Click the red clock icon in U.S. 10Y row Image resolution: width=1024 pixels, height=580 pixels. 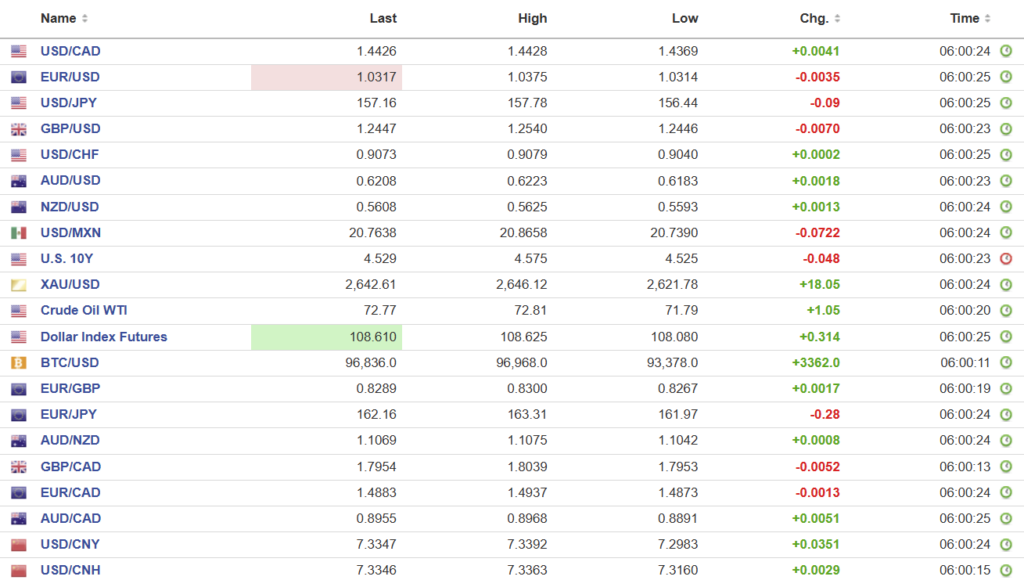click(1006, 259)
